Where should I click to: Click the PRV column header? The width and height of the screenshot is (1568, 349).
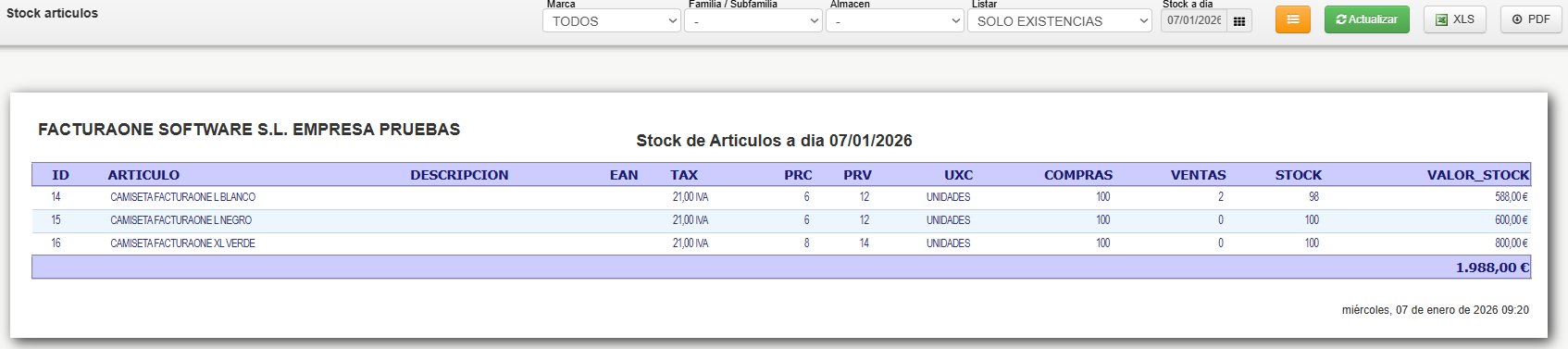click(x=857, y=175)
